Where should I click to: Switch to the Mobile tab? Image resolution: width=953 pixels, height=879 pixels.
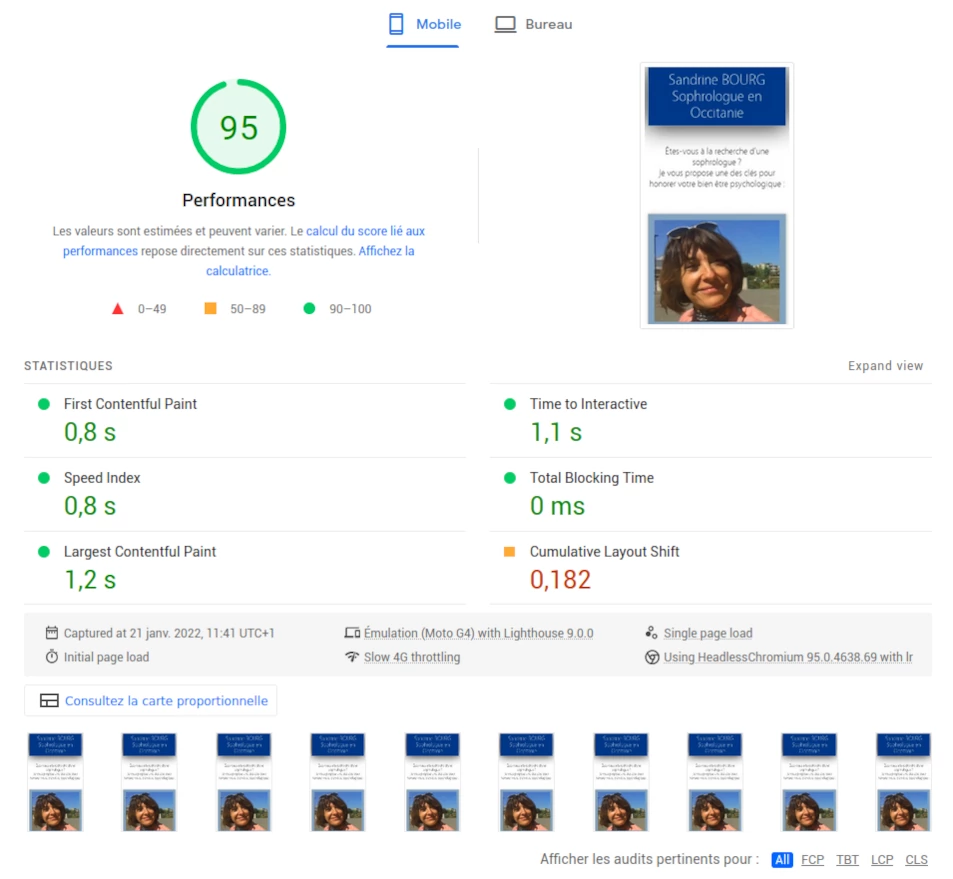(x=438, y=24)
